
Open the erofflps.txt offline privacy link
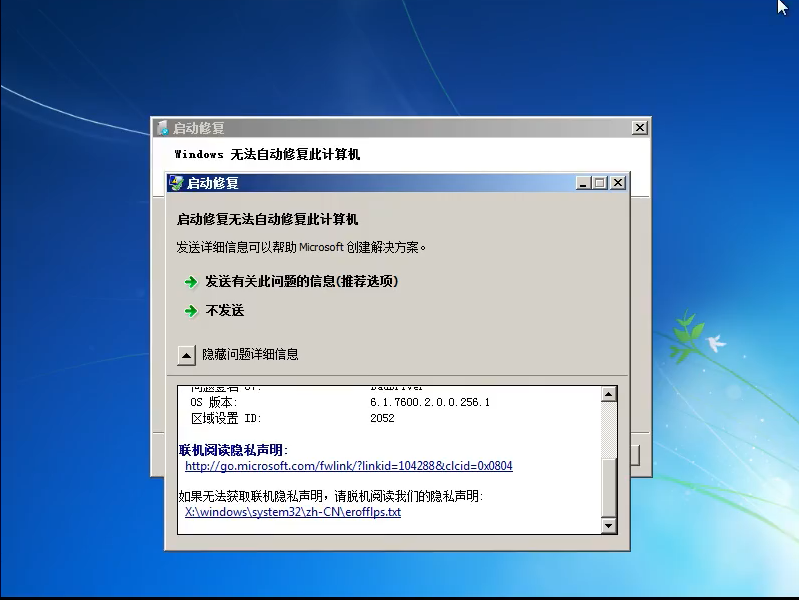[x=293, y=512]
